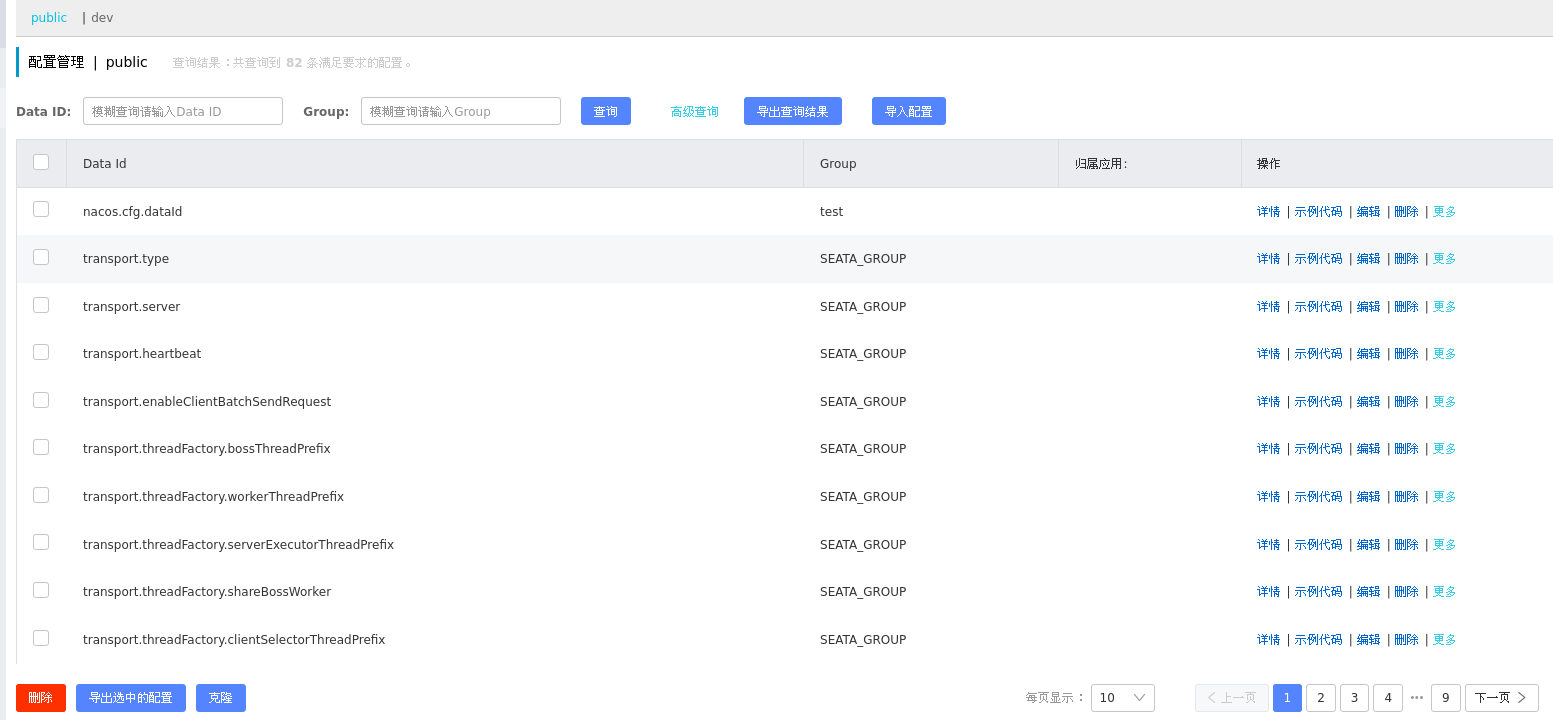
Task: View 示例代码 for transport.server
Action: [1318, 305]
